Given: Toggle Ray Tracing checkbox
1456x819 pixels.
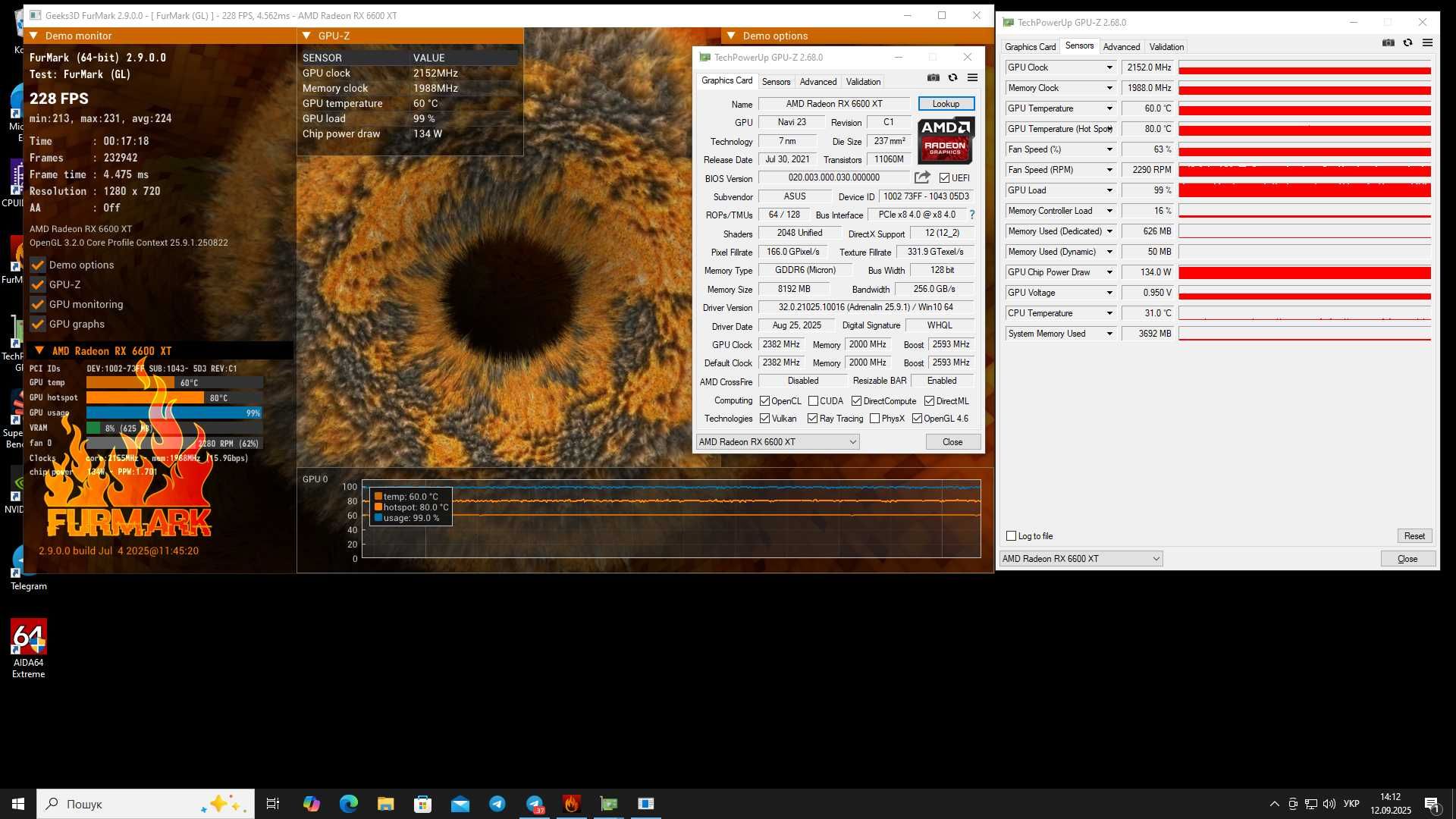Looking at the screenshot, I should 812,419.
